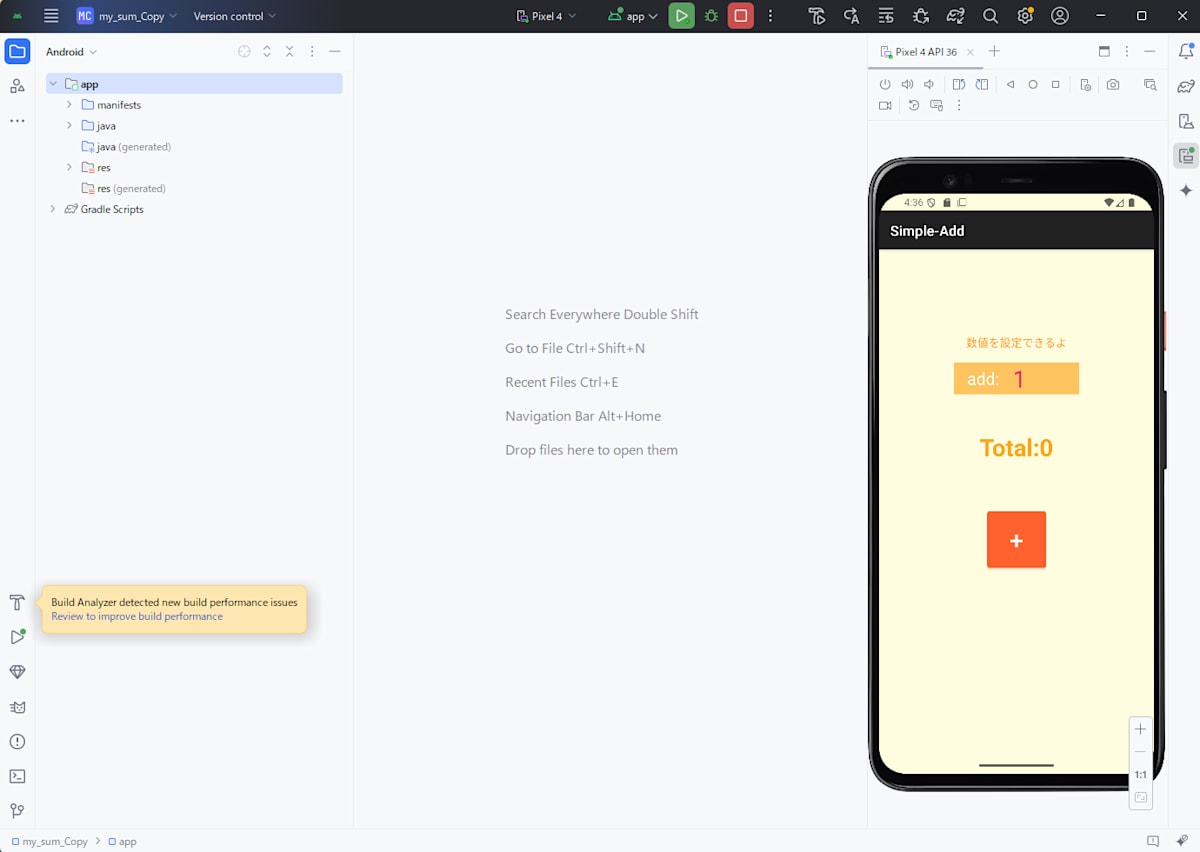
Task: Open app run configuration dropdown
Action: click(633, 16)
